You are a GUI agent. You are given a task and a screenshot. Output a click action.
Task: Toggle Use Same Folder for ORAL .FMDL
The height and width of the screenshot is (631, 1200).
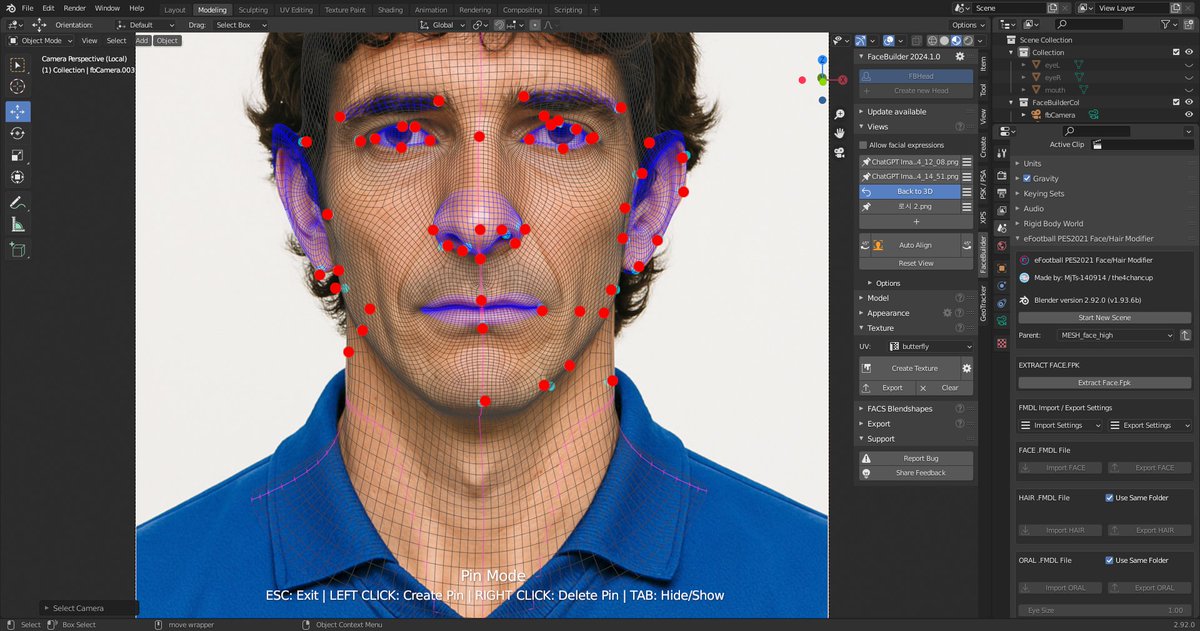tap(1110, 560)
